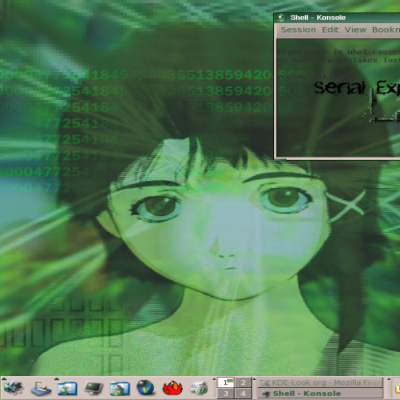The width and height of the screenshot is (400, 400).
Task: Click the desktop access pencil icon
Action: [41, 389]
